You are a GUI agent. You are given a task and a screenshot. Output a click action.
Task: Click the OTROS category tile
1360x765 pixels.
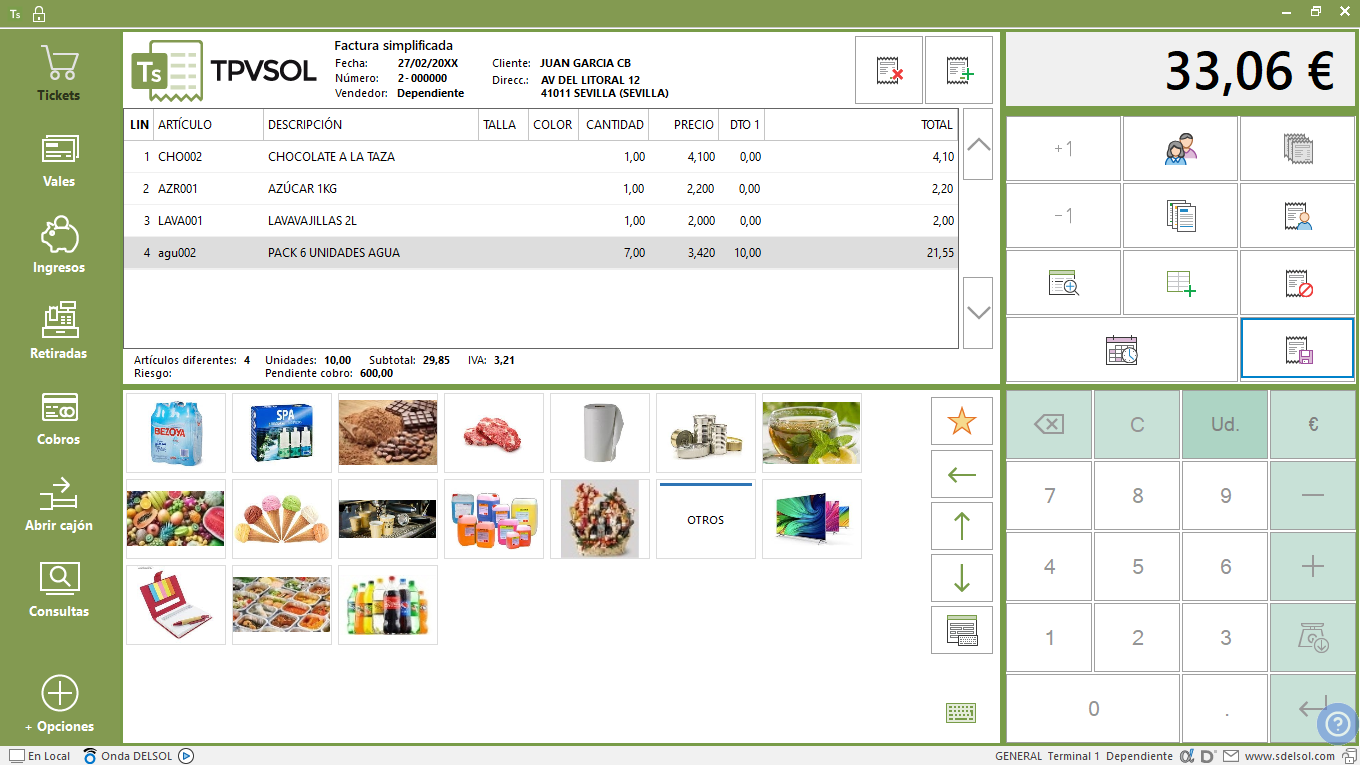tap(706, 519)
